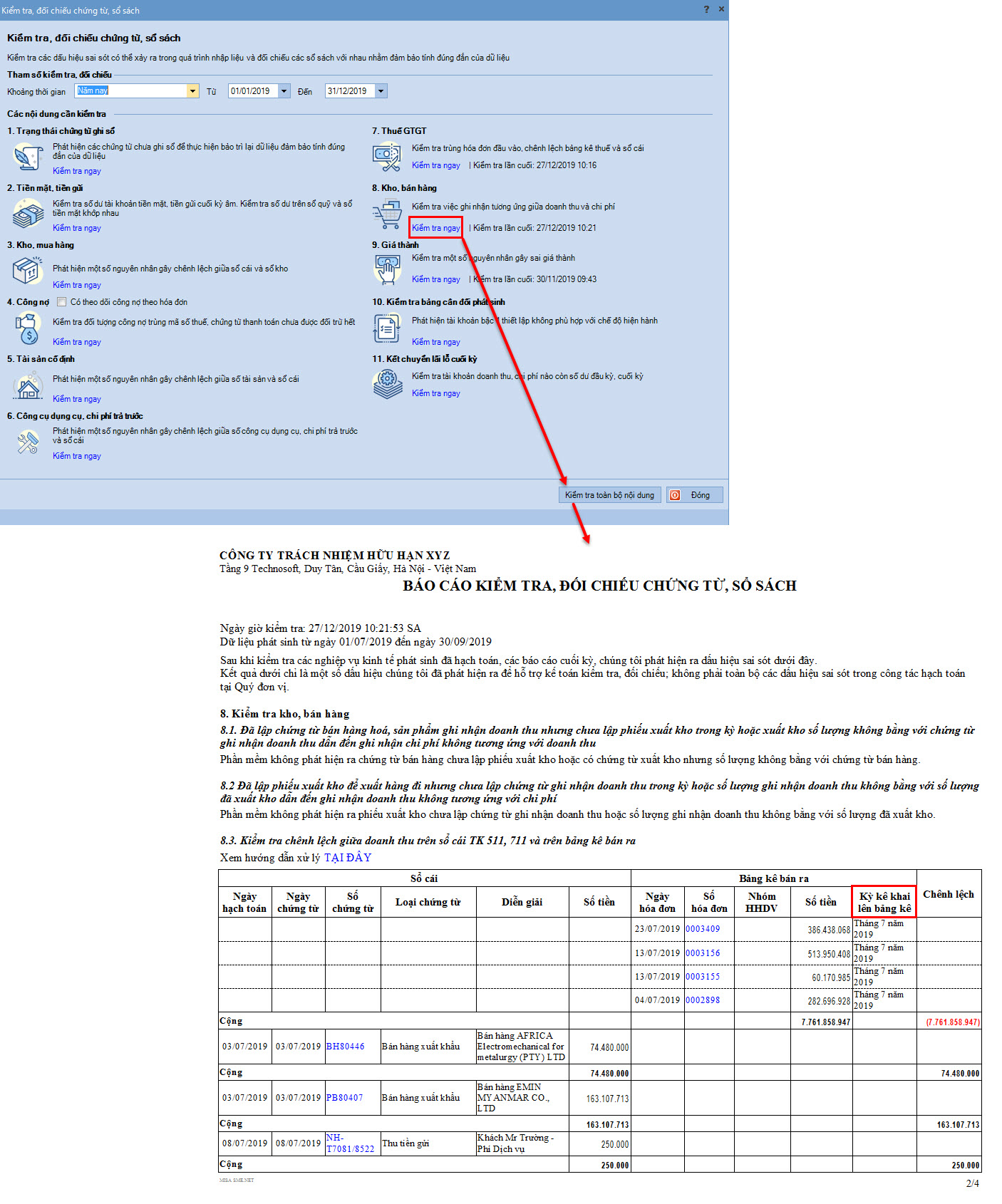Click 'Kiểm tra ngay' under Tiền mặt, tiền gửi
The image size is (1002, 1204).
pos(77,228)
